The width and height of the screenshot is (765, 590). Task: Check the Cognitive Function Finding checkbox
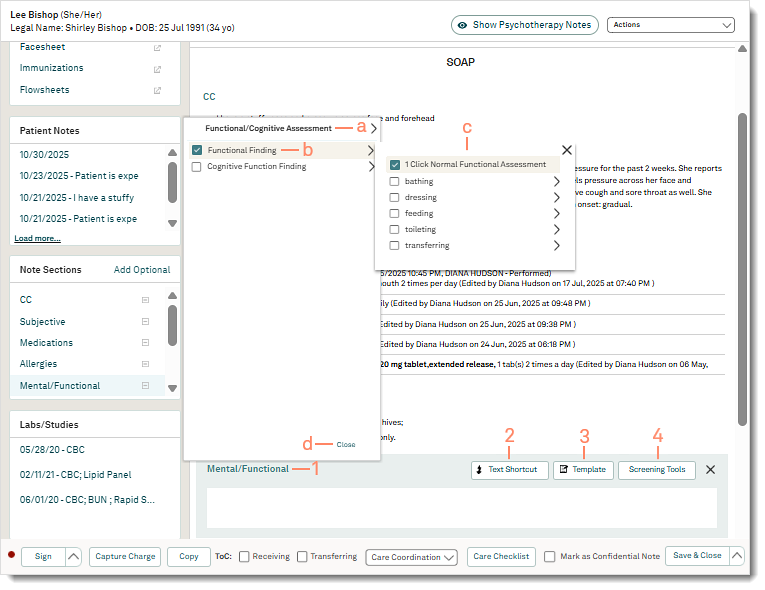click(x=197, y=167)
